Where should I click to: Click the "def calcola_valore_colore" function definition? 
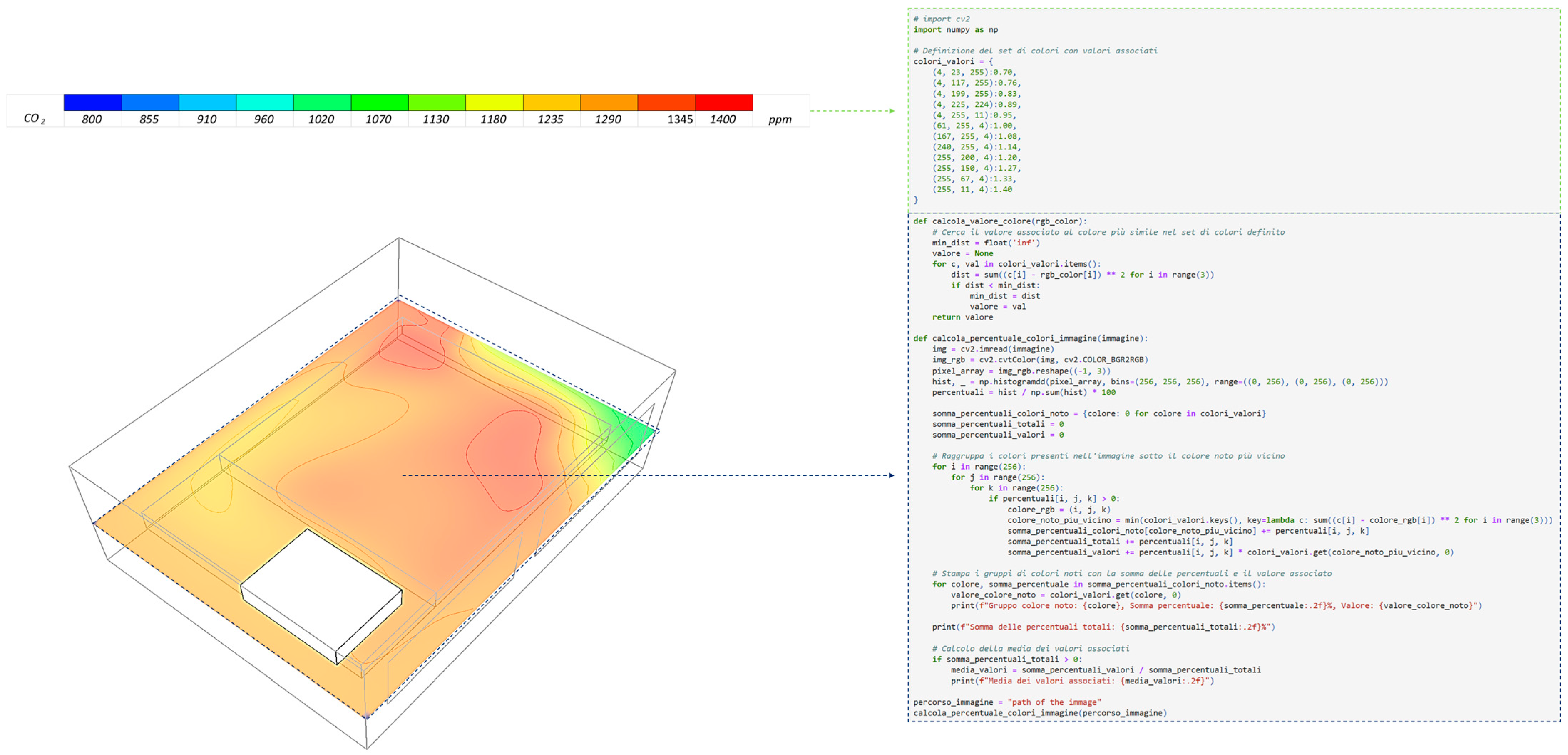999,221
